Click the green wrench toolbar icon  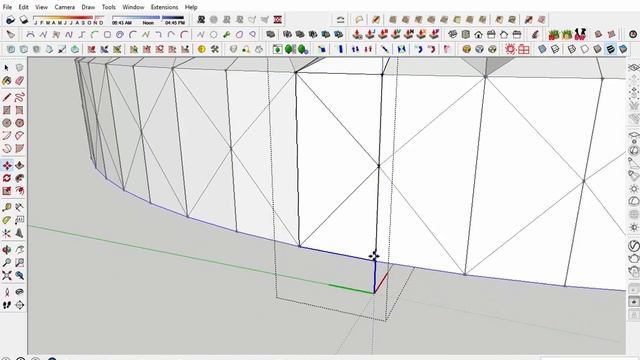point(227,34)
